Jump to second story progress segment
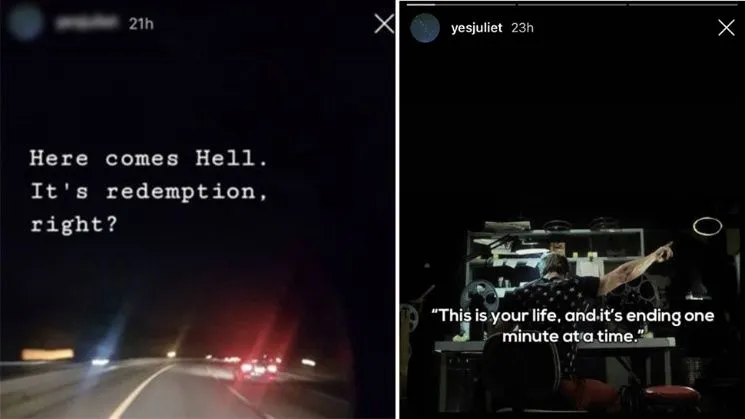 point(572,4)
